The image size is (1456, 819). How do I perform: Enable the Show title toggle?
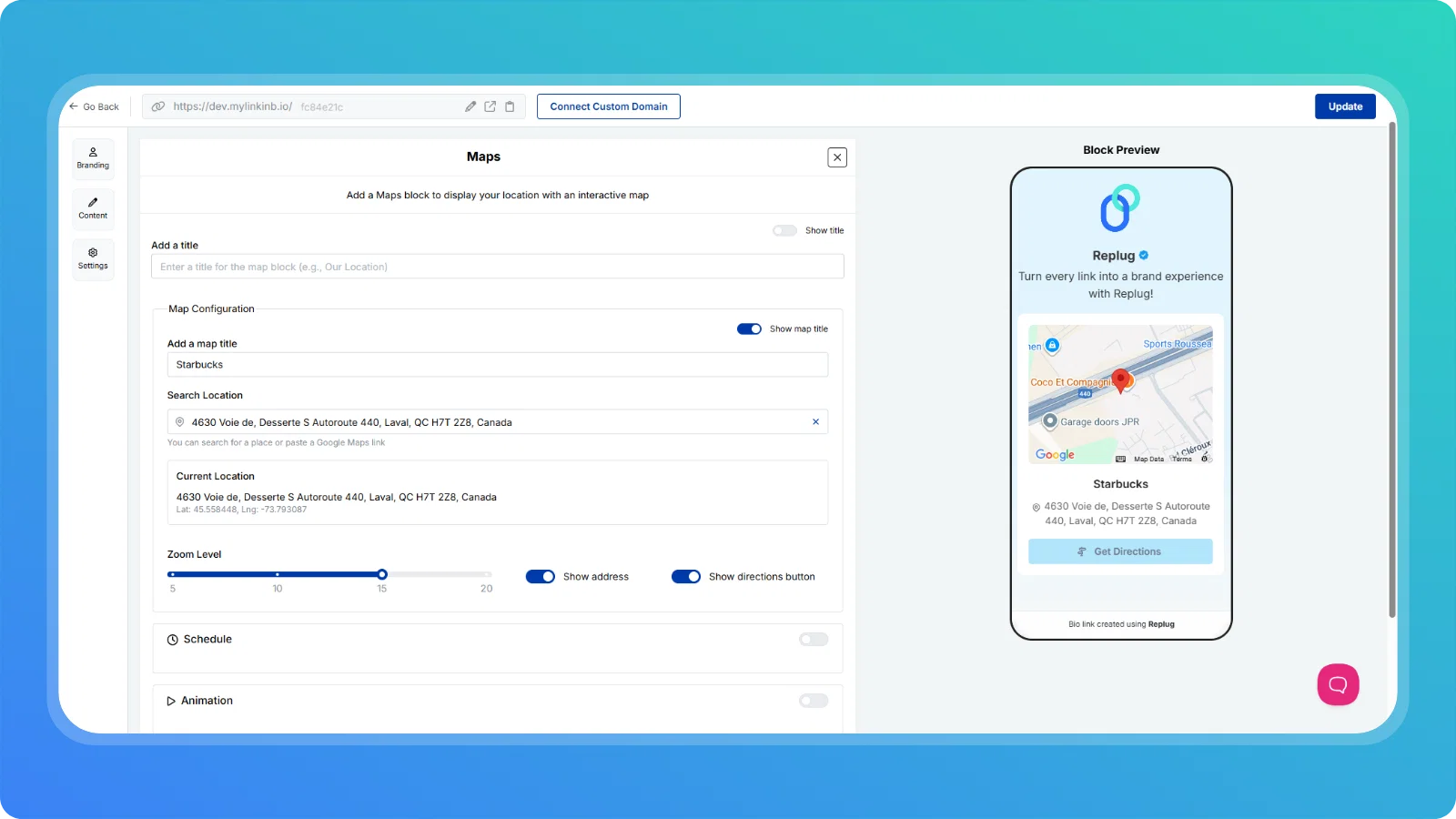pos(784,231)
